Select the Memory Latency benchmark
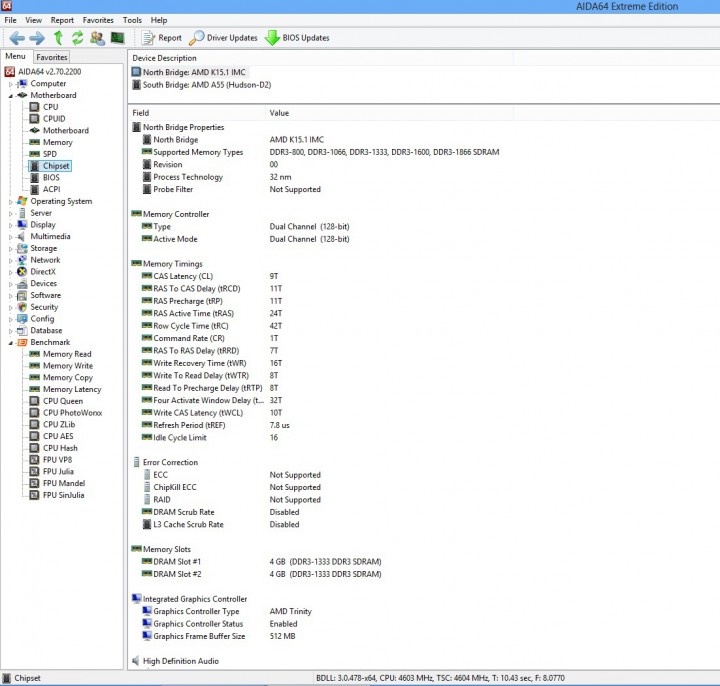The width and height of the screenshot is (720, 686). click(x=65, y=389)
